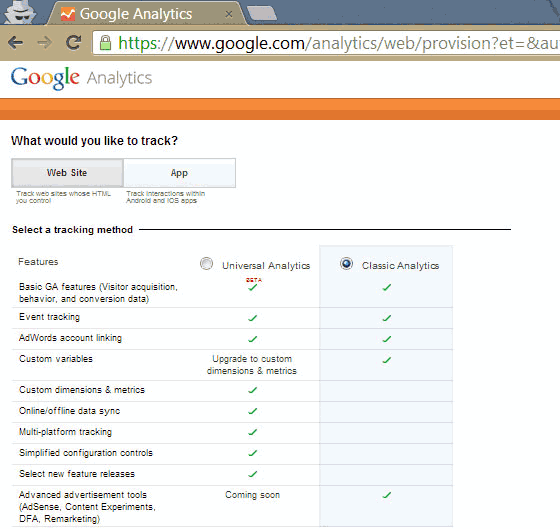Click Classic checkmark for AdWords account linking

coord(386,339)
